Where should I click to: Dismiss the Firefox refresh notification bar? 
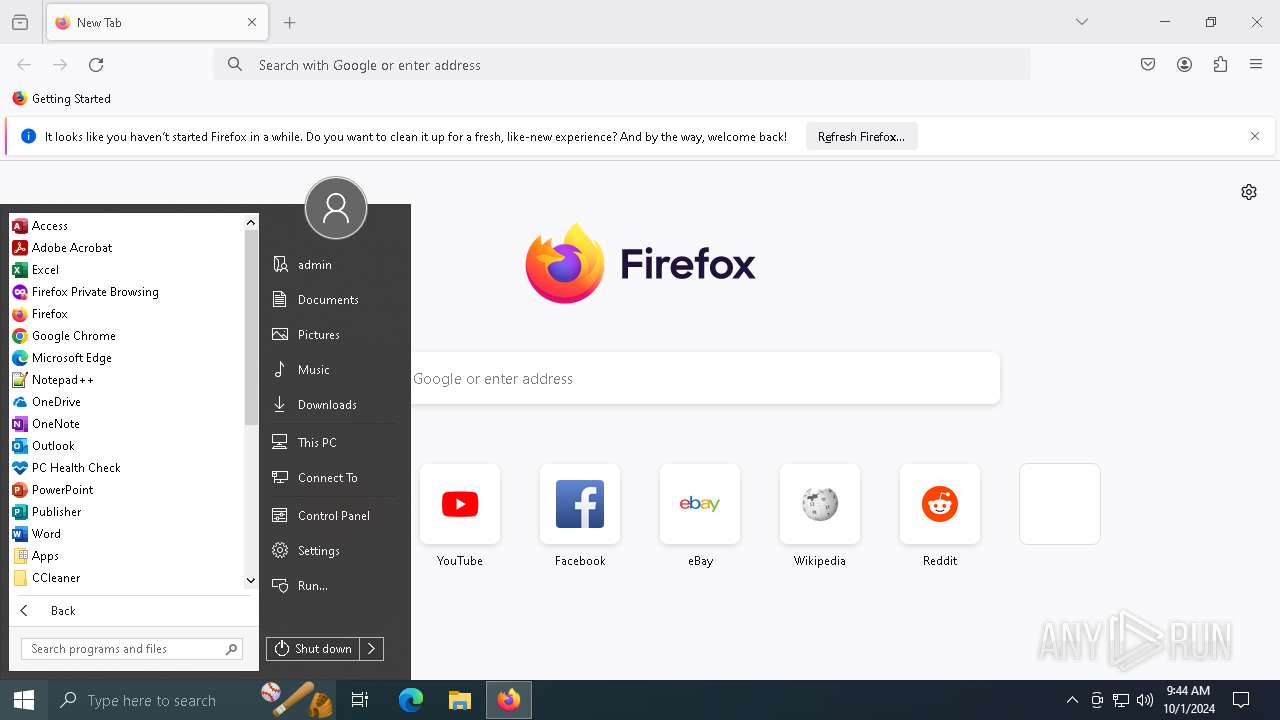tap(1255, 136)
